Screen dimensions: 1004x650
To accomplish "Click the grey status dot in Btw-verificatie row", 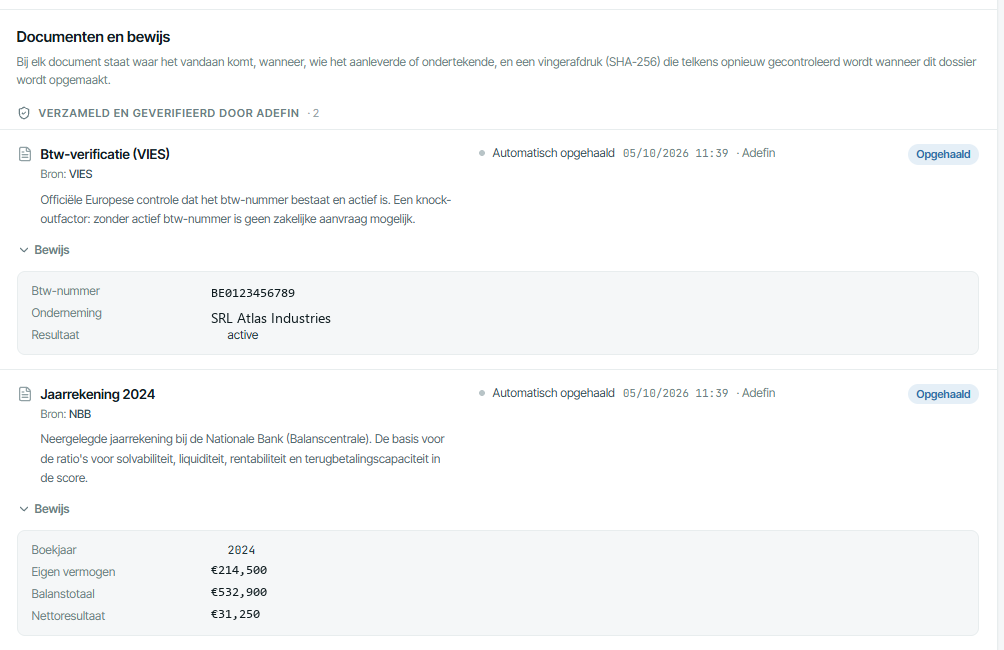I will (x=482, y=153).
